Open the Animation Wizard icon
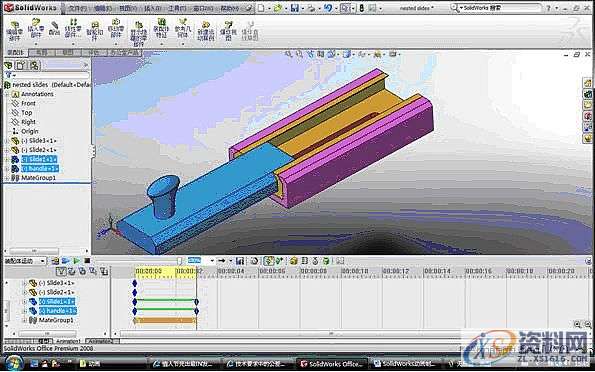Image resolution: width=595 pixels, height=372 pixels. pos(255,261)
